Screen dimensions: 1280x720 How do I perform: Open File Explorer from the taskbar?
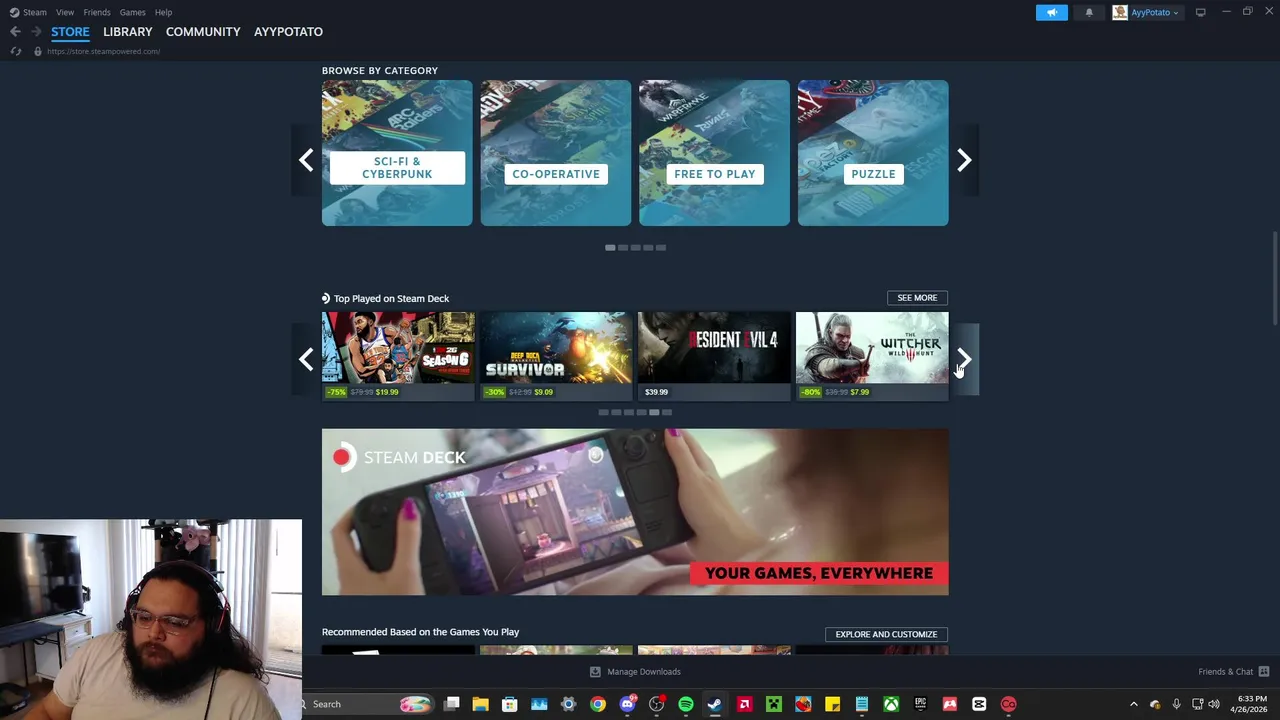click(x=480, y=704)
